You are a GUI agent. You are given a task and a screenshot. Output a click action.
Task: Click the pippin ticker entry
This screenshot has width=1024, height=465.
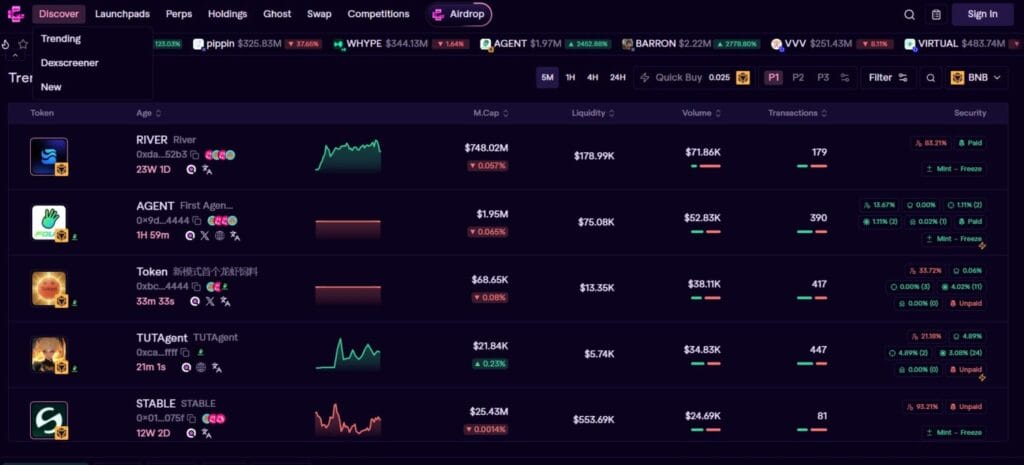257,44
